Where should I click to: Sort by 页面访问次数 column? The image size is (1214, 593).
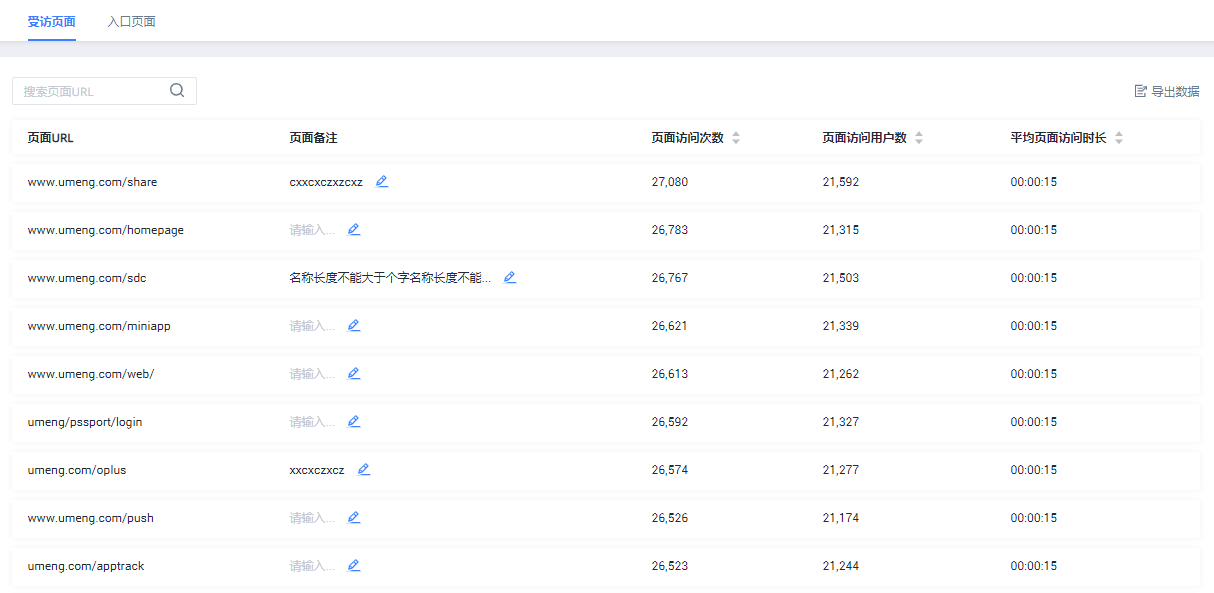coord(736,138)
